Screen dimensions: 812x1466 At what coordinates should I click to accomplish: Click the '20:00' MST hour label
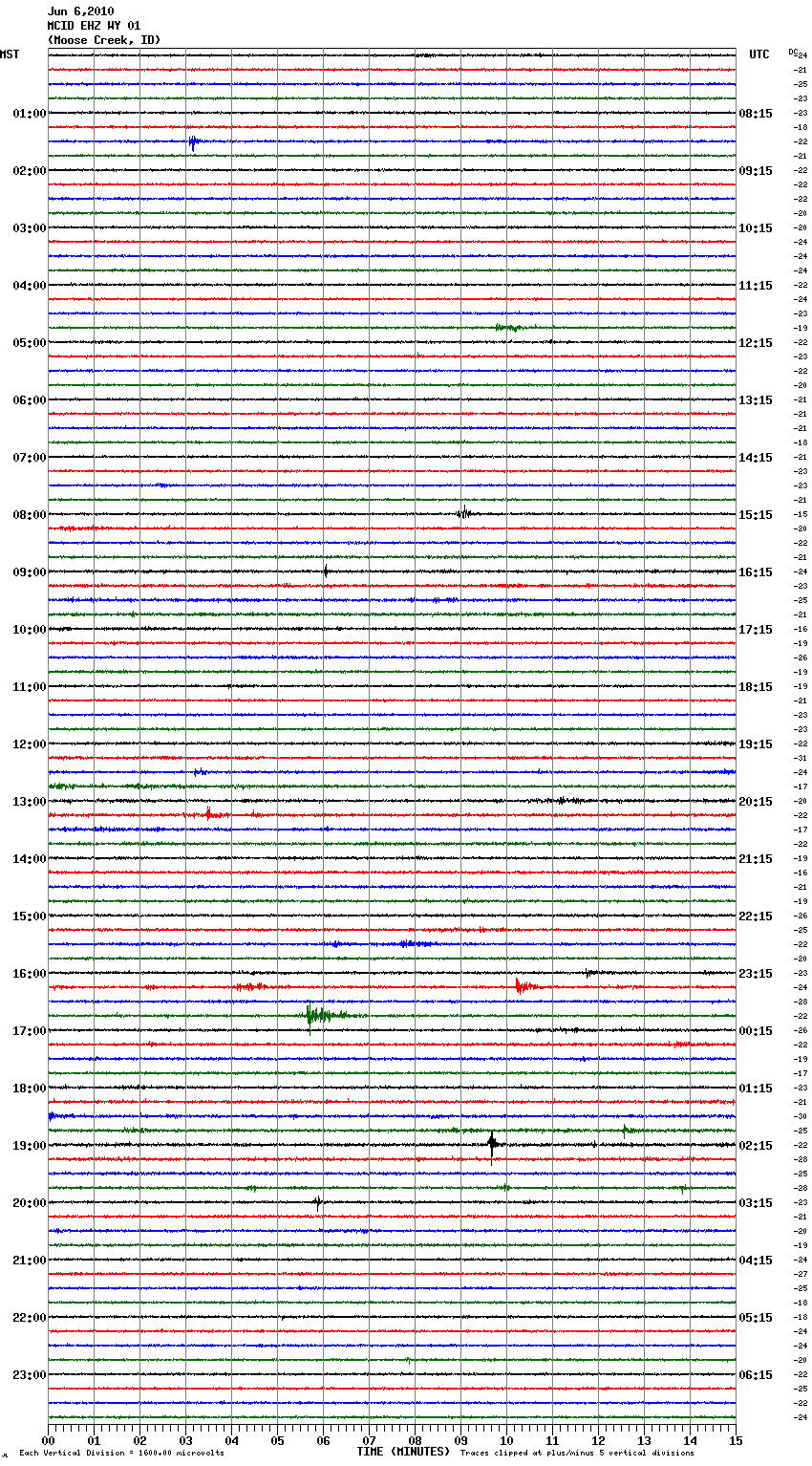(30, 1203)
